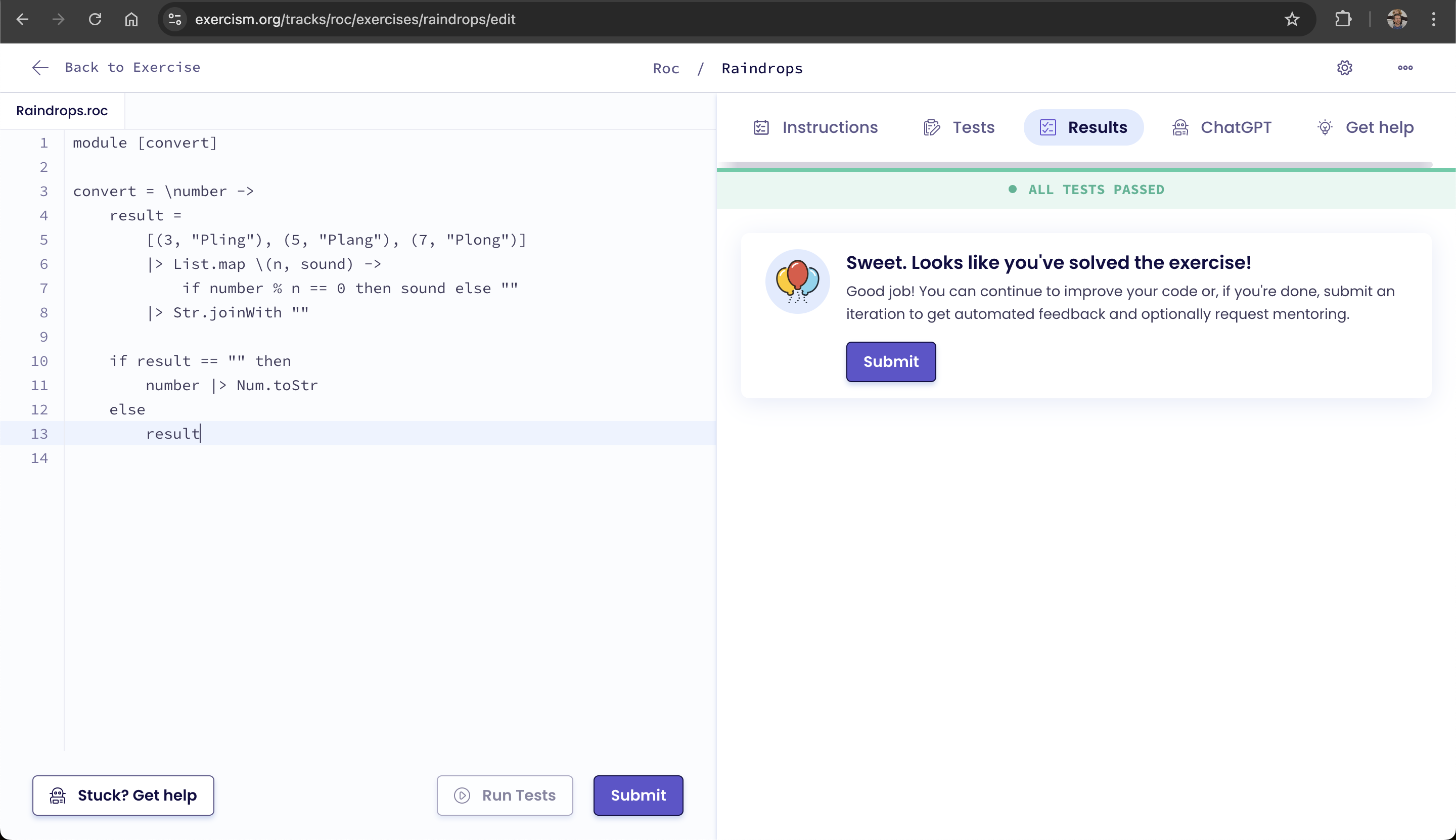The height and width of the screenshot is (840, 1456).
Task: Click the balloons illustration
Action: pos(798,282)
